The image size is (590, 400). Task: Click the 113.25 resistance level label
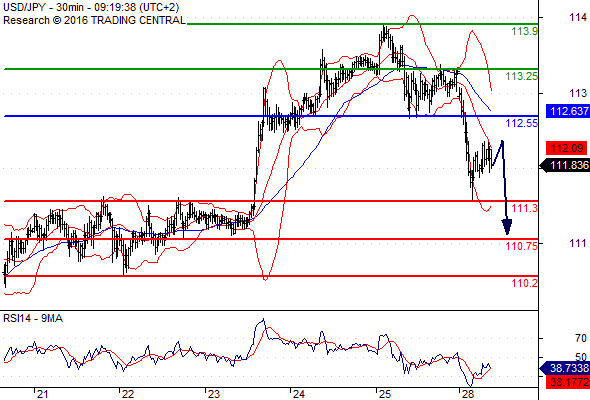point(522,76)
